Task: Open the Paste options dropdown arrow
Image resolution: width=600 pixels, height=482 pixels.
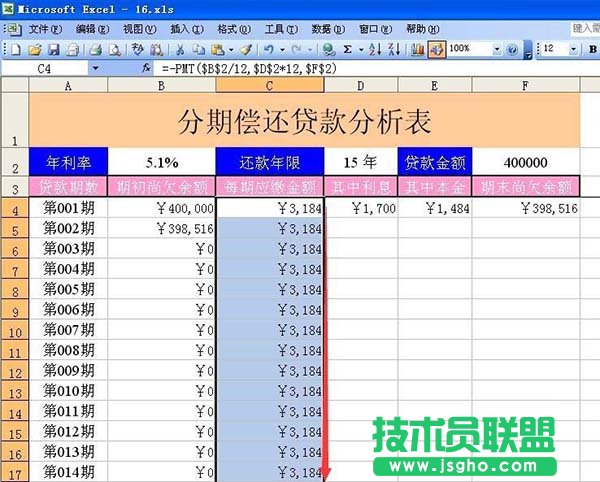Action: point(231,49)
